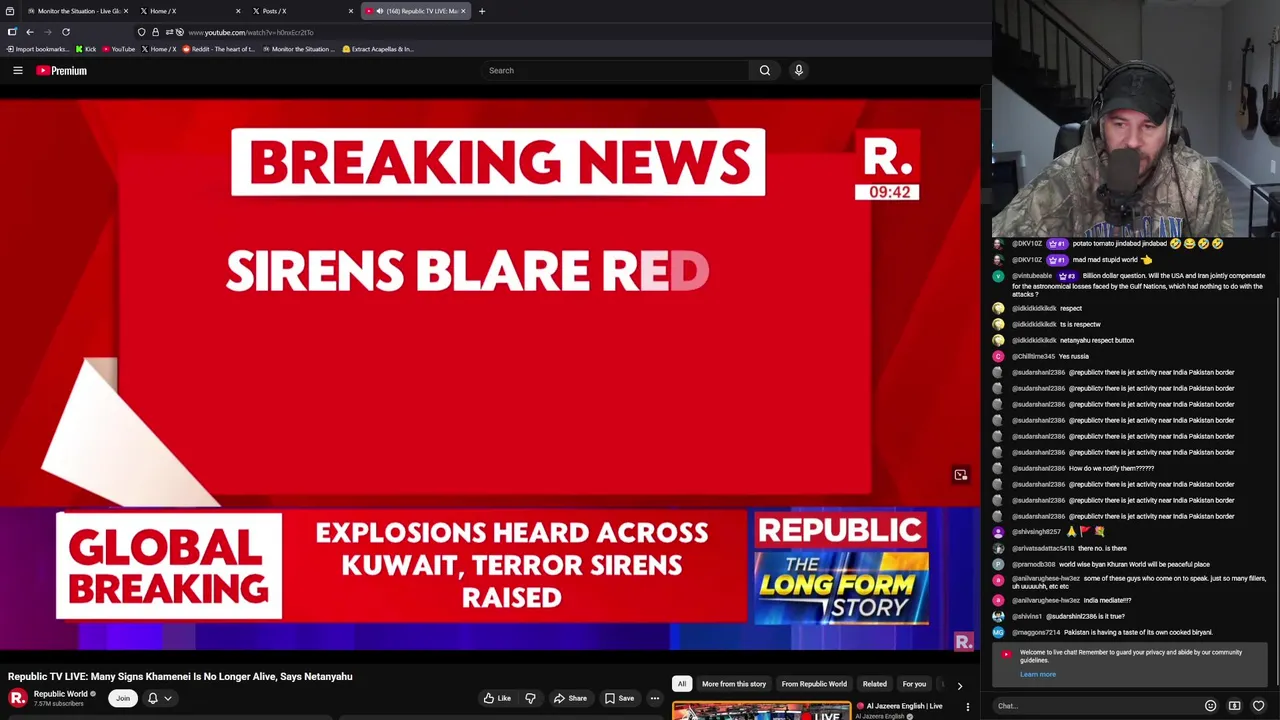Click the webcam overlay of streamer
This screenshot has height=720, width=1280.
click(1136, 119)
